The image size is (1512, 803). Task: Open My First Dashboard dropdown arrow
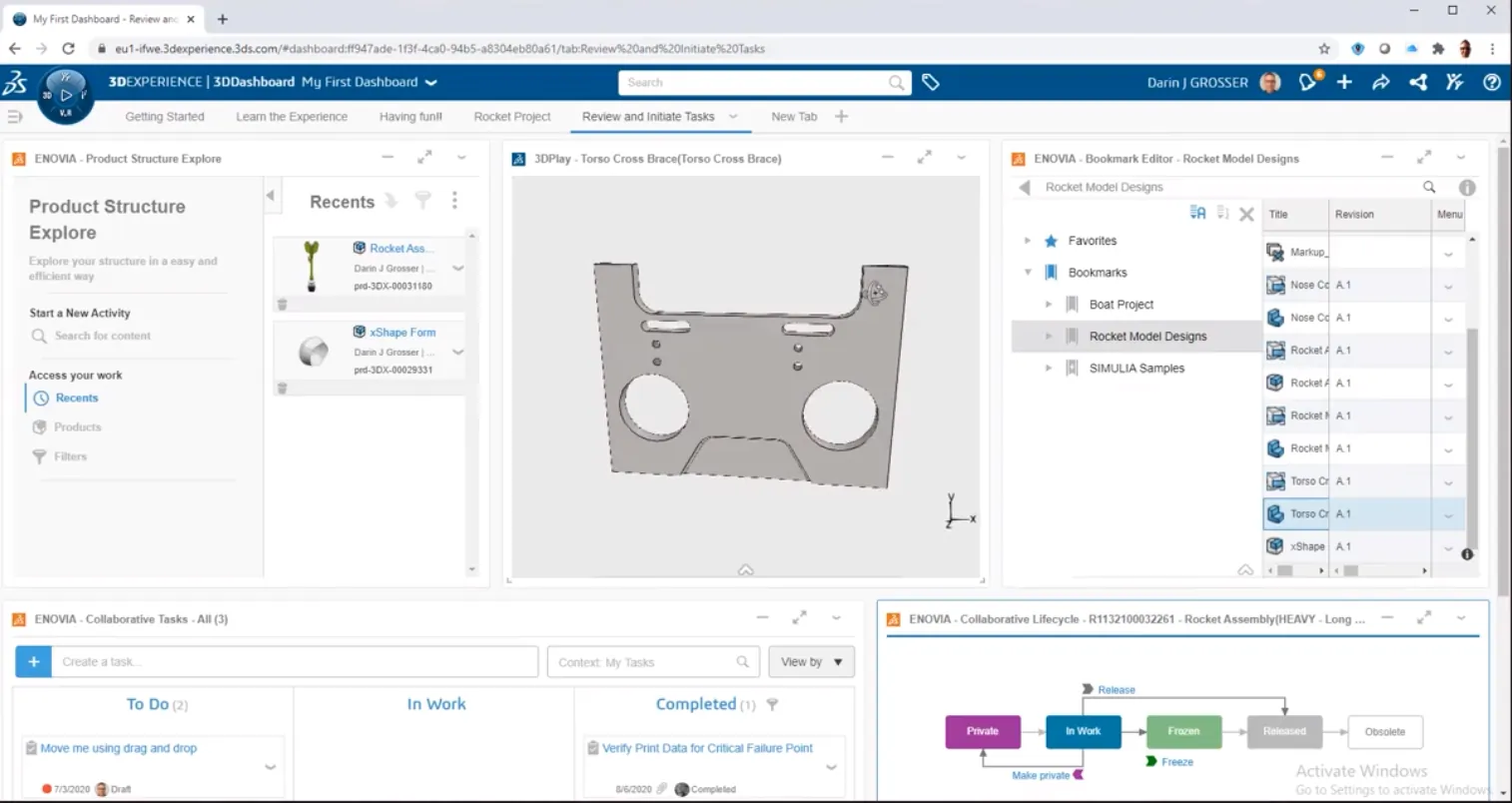(x=431, y=82)
